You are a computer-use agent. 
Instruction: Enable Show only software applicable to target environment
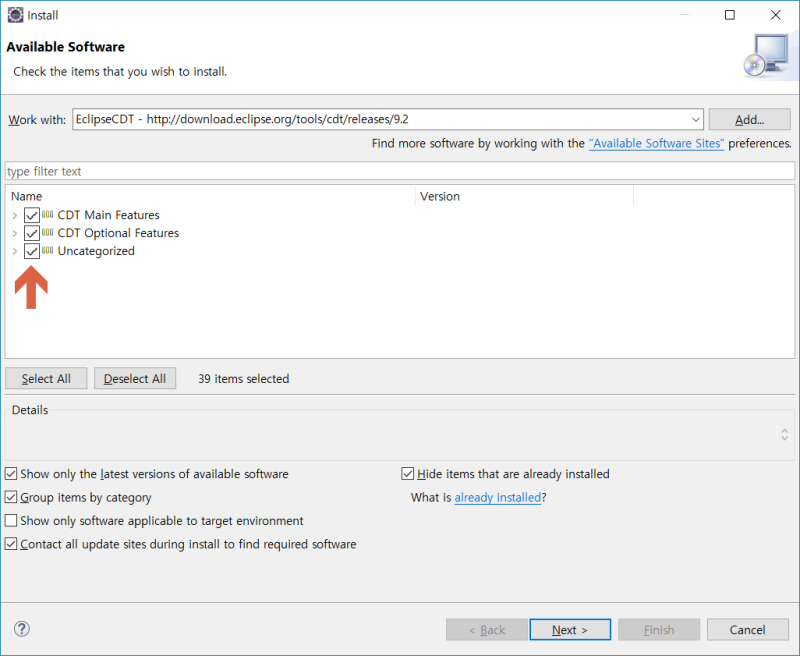point(11,520)
